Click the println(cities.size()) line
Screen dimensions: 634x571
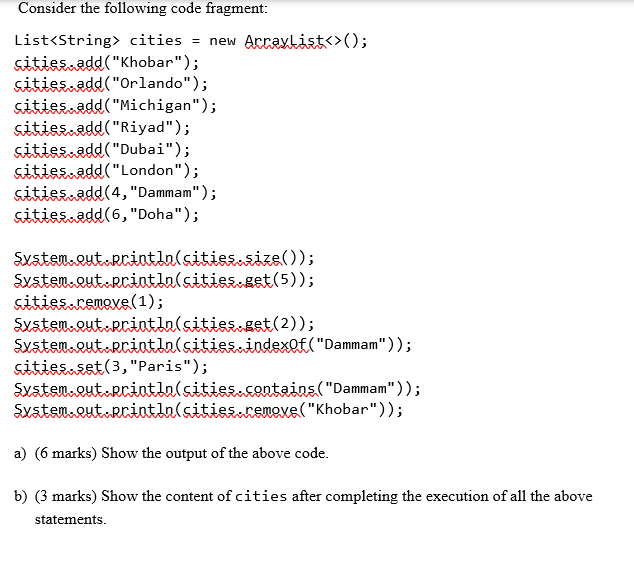click(164, 258)
